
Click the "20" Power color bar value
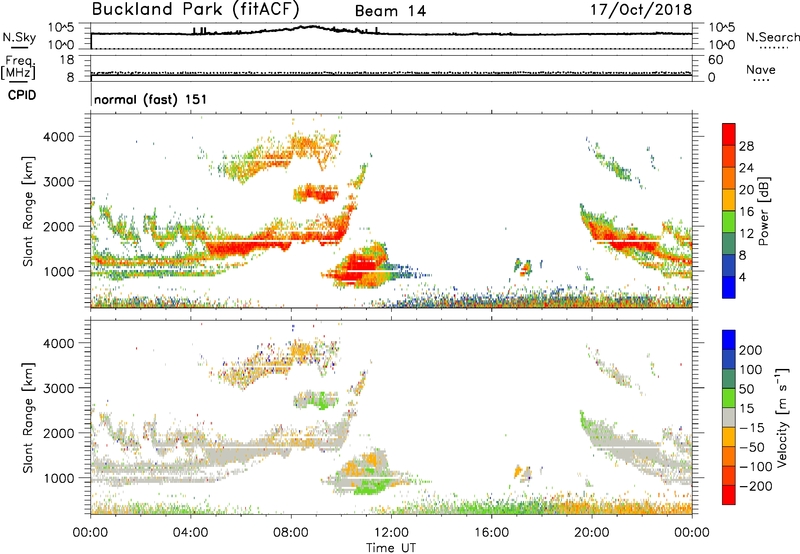click(746, 190)
